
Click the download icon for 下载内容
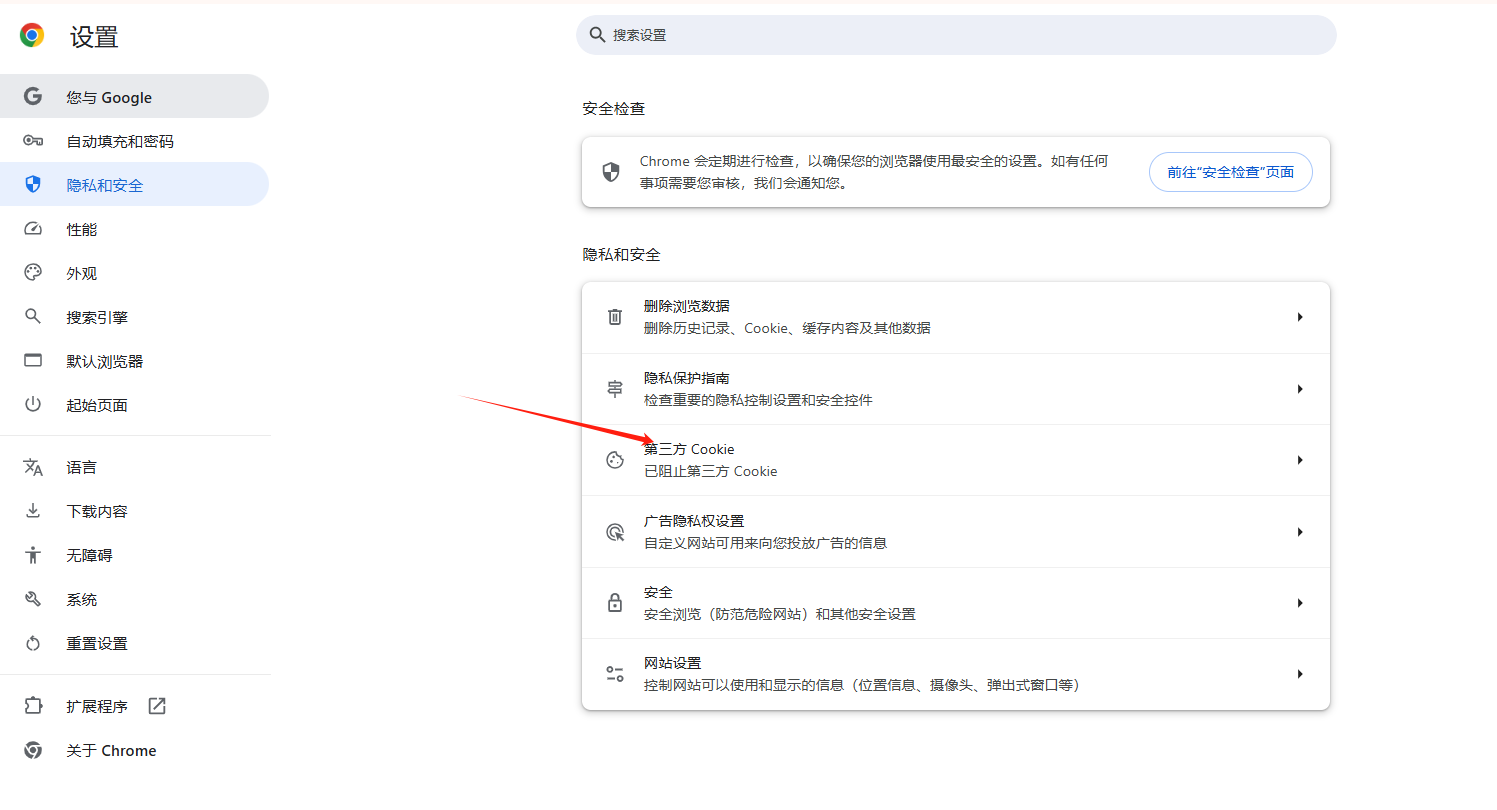(x=33, y=511)
